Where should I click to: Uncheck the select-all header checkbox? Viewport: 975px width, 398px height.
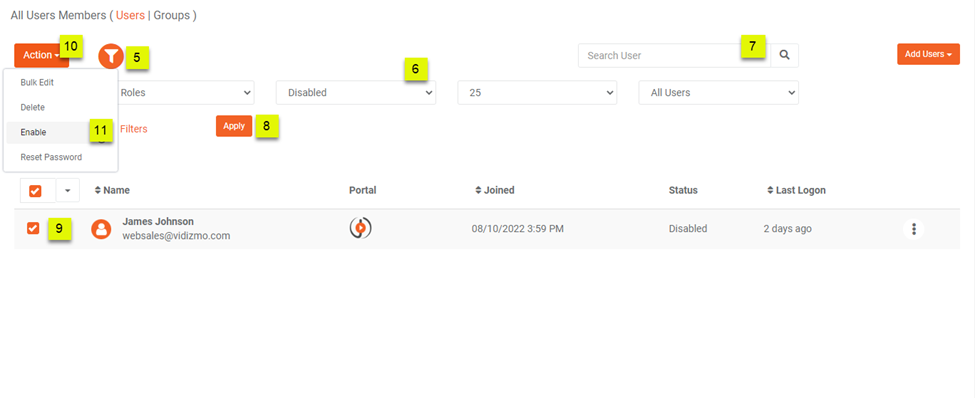35,191
